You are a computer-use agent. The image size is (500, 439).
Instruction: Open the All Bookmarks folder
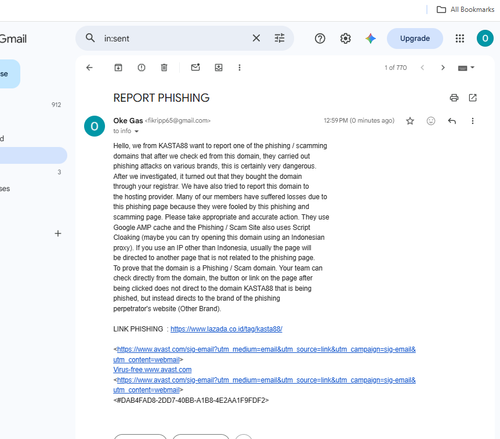[465, 9]
